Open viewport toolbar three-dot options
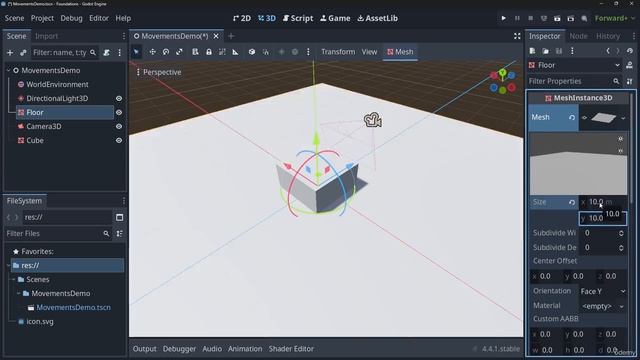The image size is (640, 360). (x=308, y=52)
